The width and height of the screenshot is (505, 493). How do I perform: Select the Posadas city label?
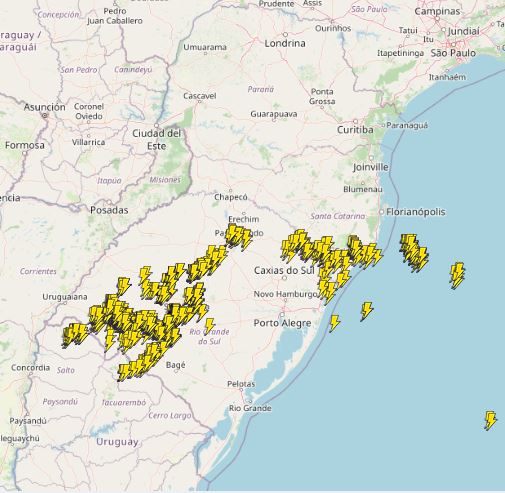point(109,210)
